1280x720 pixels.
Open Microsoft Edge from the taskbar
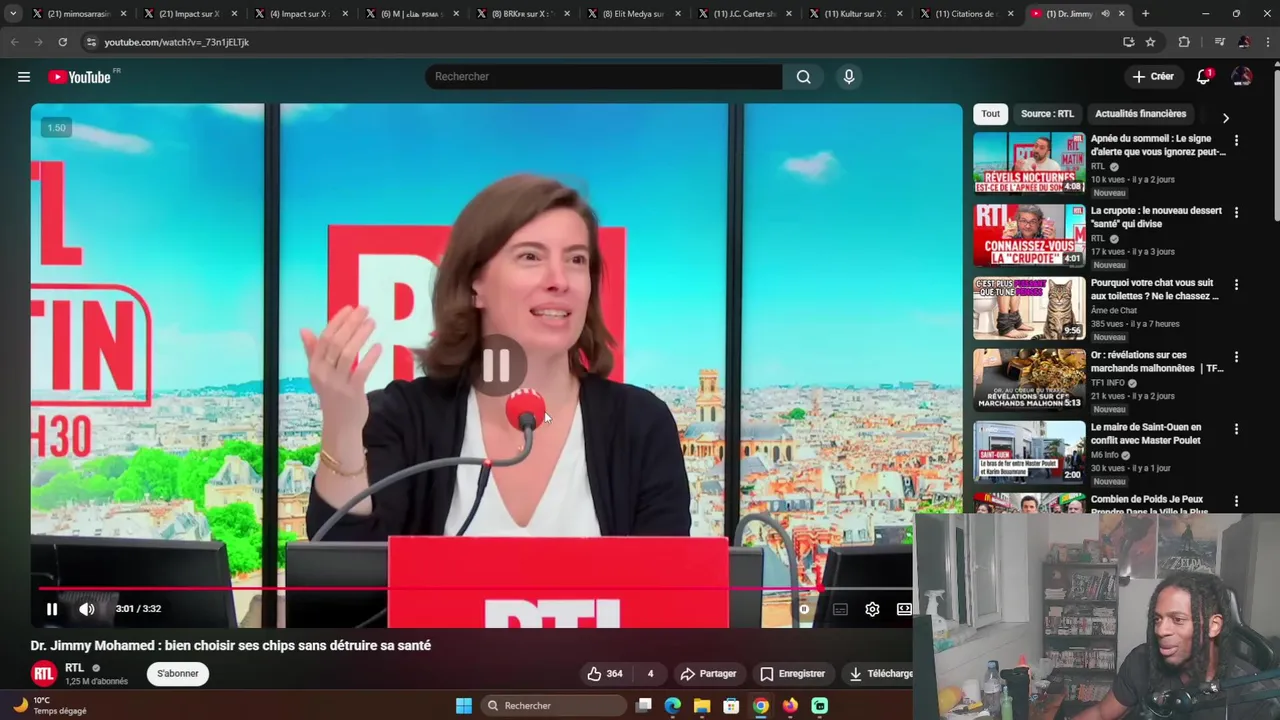tap(672, 706)
